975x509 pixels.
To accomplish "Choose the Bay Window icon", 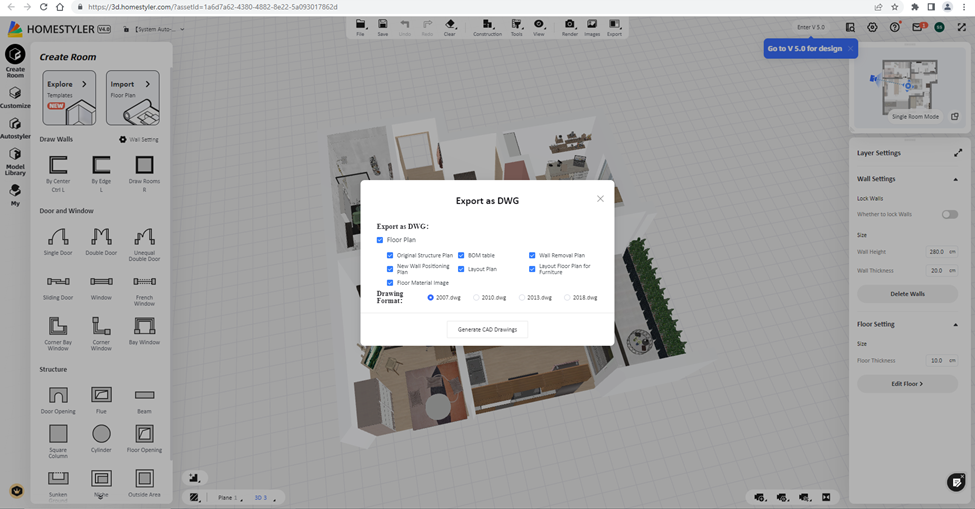I will [144, 326].
